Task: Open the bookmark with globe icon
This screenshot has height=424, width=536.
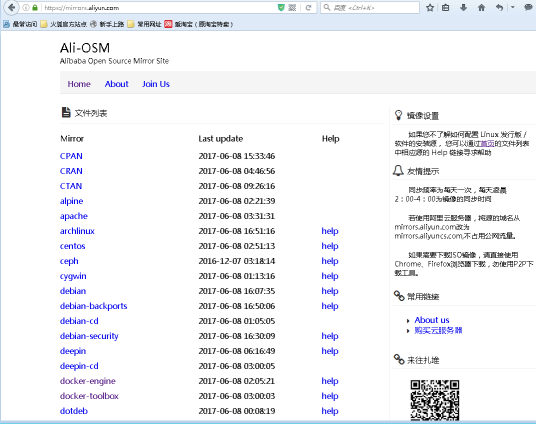Action: click(107, 24)
